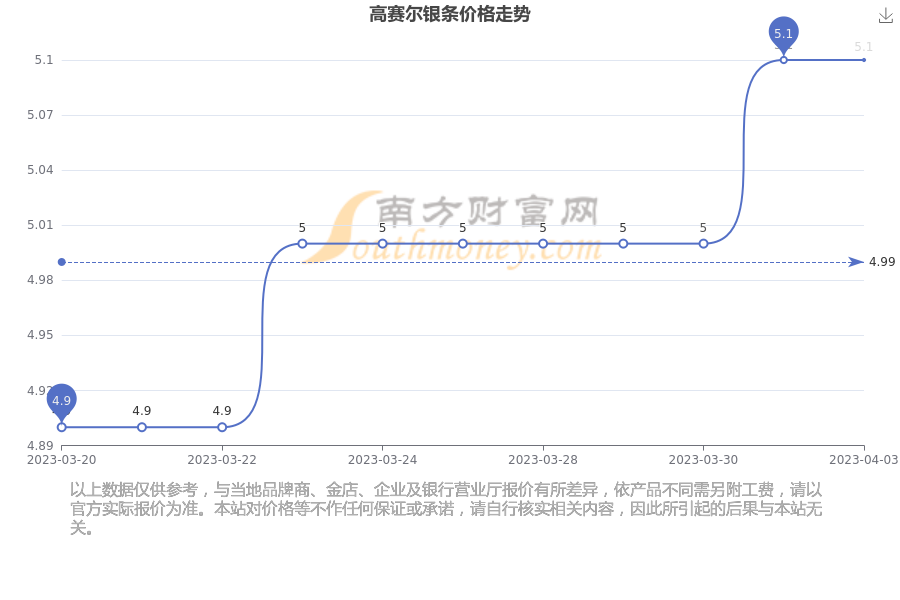Click the 5.1 y-axis label
The image size is (900, 600).
coord(44,60)
